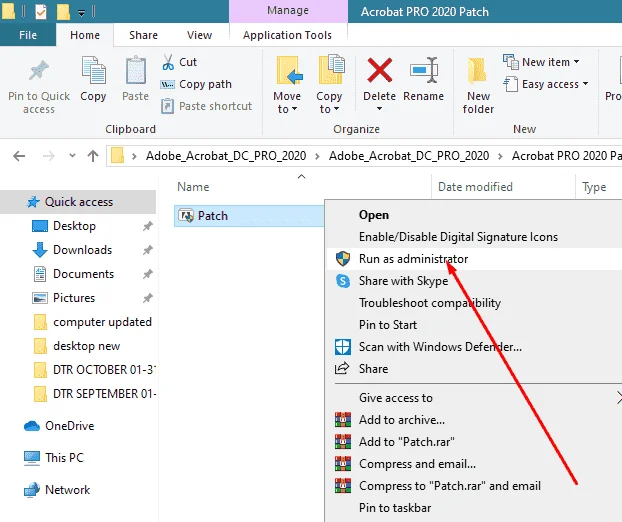622x522 pixels.
Task: Click the Properties checkmark icon in title bar
Action: (x=41, y=12)
